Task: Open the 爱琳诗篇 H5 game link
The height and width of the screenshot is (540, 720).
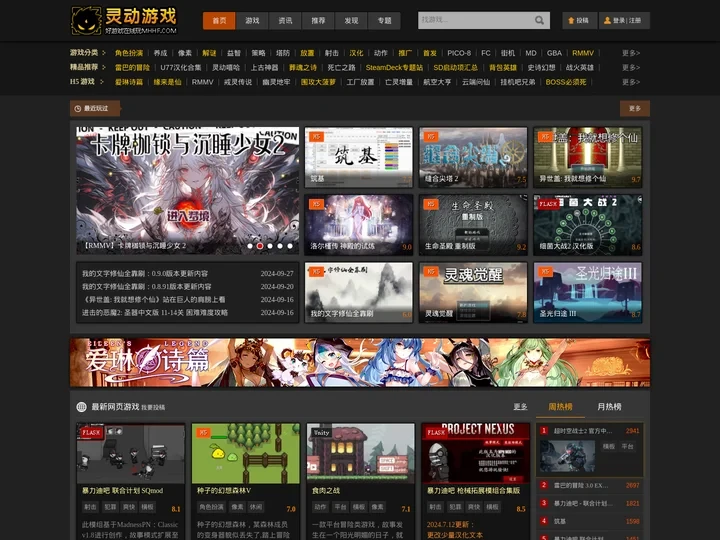Action: pyautogui.click(x=129, y=82)
